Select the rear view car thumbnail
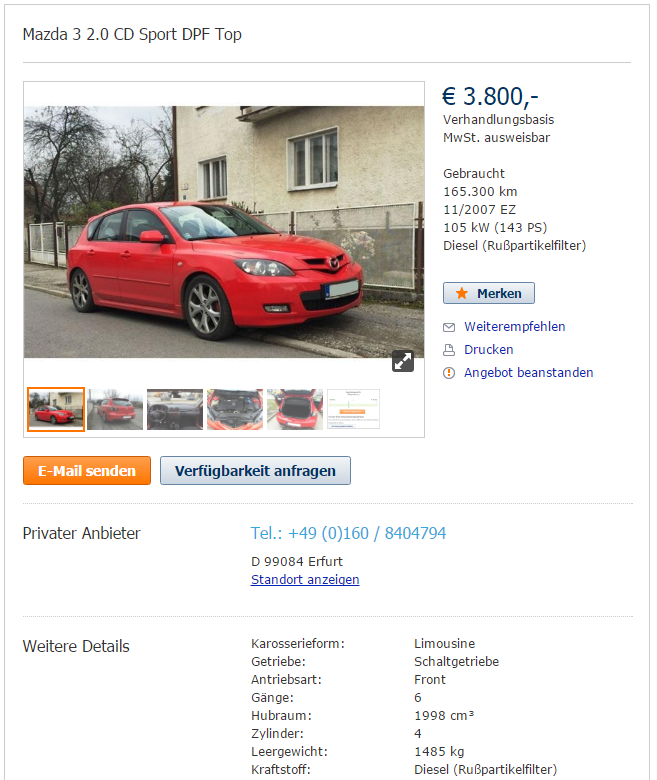657x780 pixels. point(115,409)
